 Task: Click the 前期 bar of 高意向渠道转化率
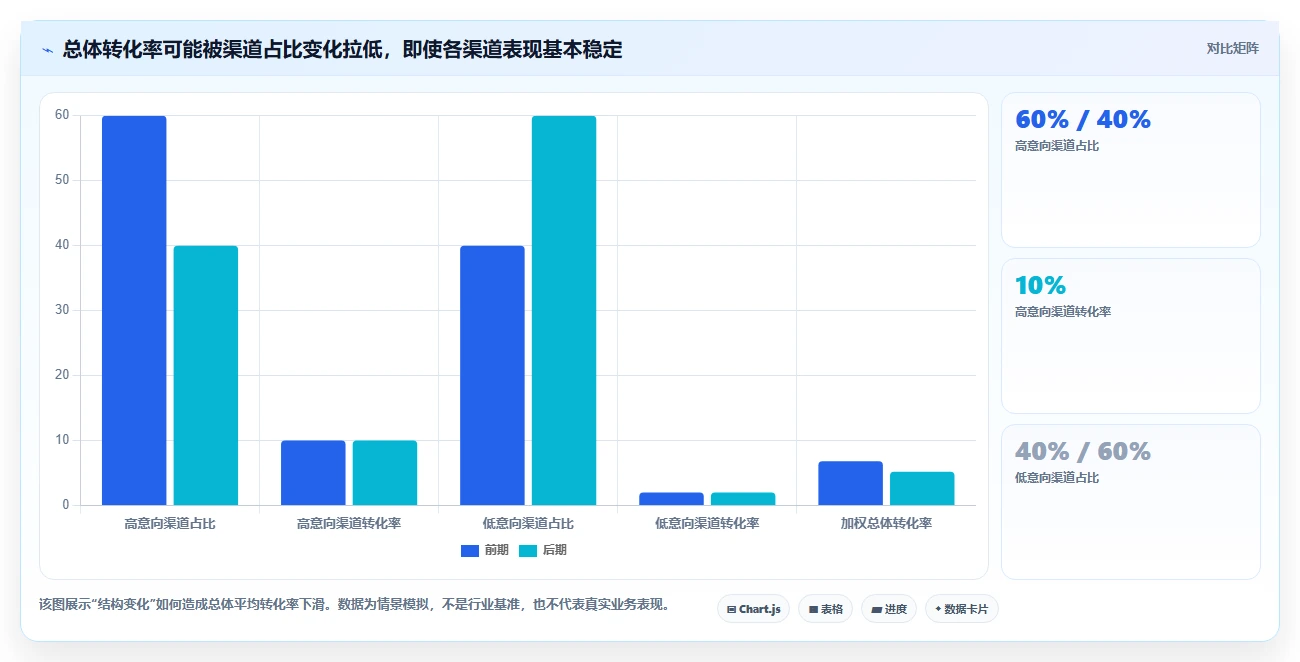point(313,473)
